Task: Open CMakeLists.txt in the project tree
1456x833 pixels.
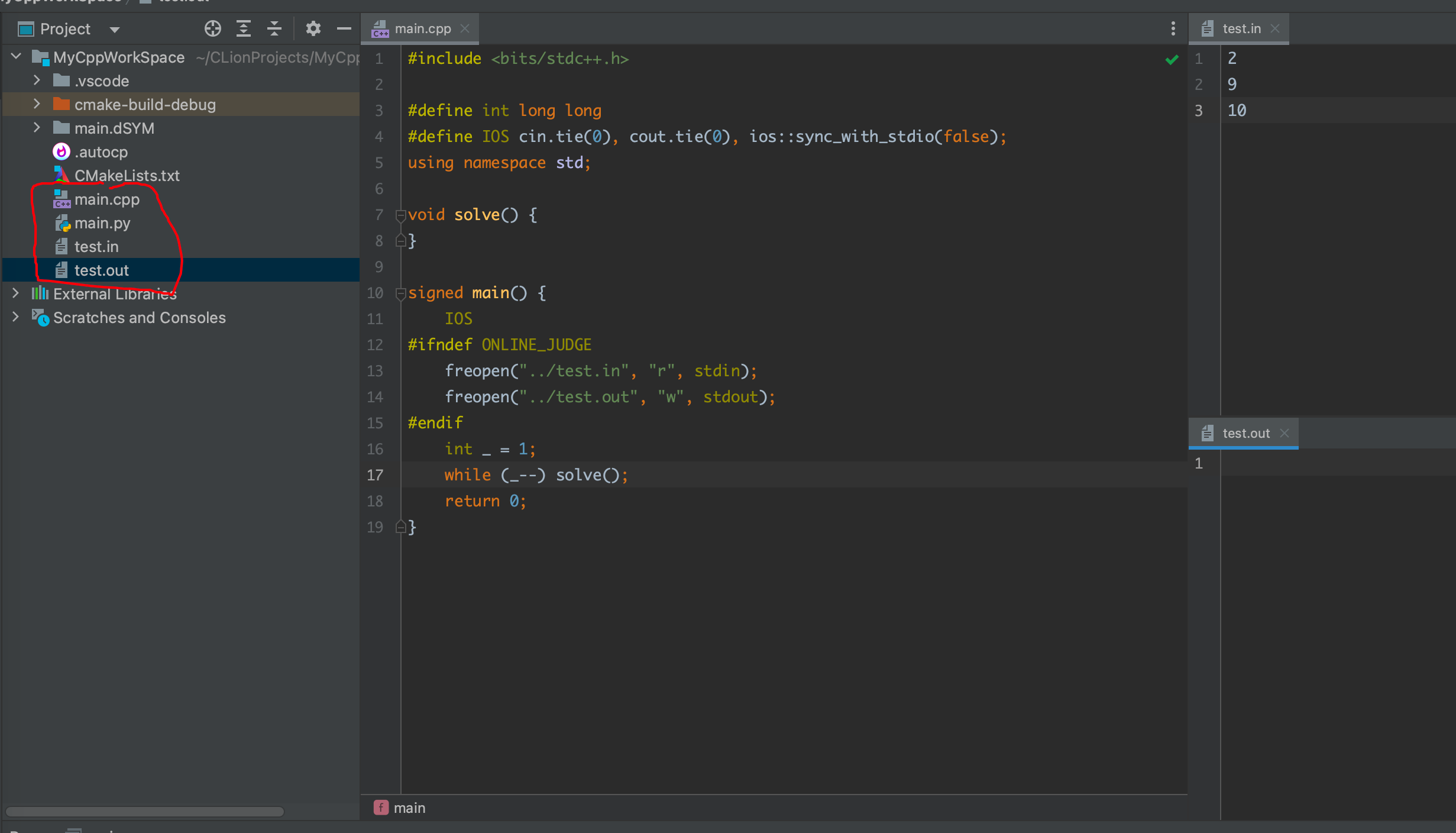Action: coord(127,176)
